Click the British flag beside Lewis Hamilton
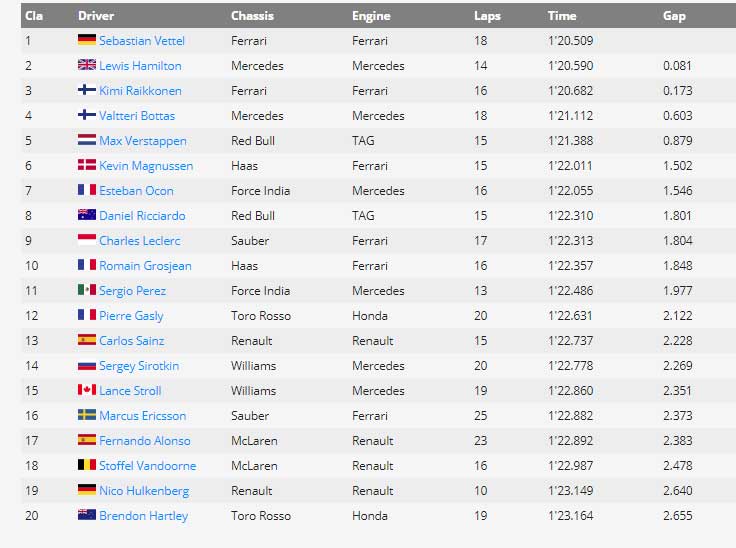 point(87,65)
